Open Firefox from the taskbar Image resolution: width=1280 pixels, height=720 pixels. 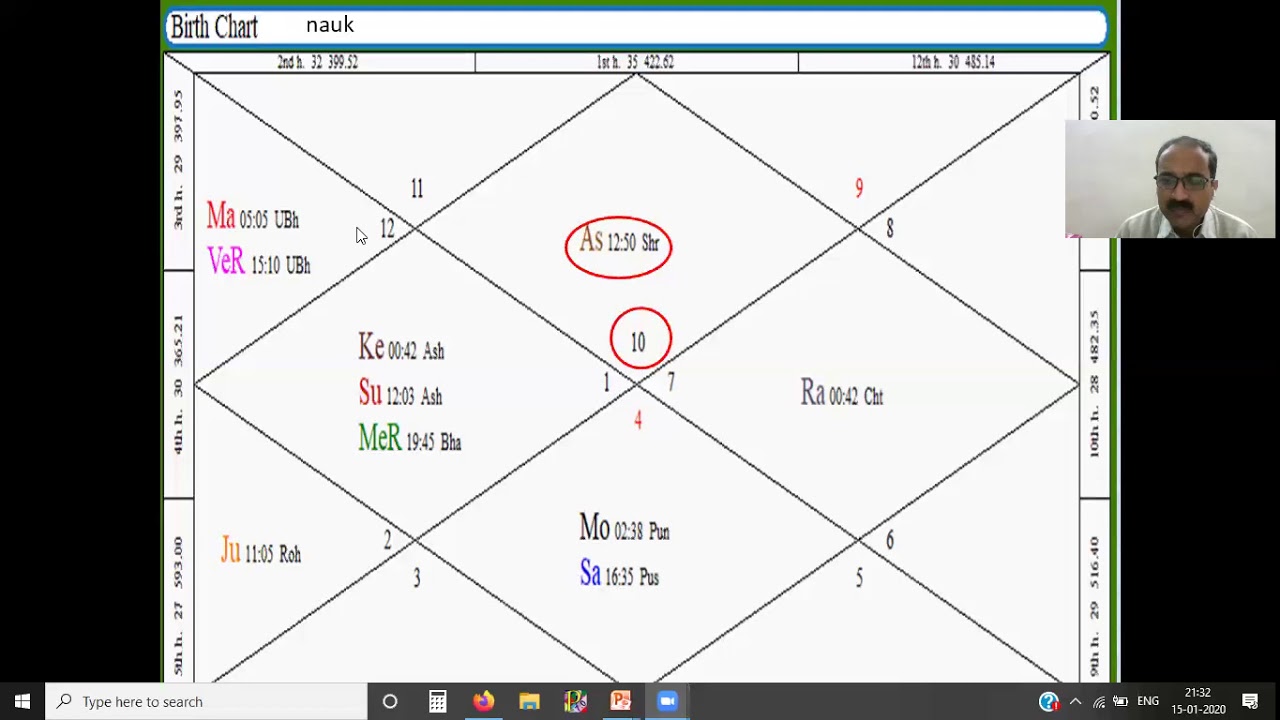[483, 701]
